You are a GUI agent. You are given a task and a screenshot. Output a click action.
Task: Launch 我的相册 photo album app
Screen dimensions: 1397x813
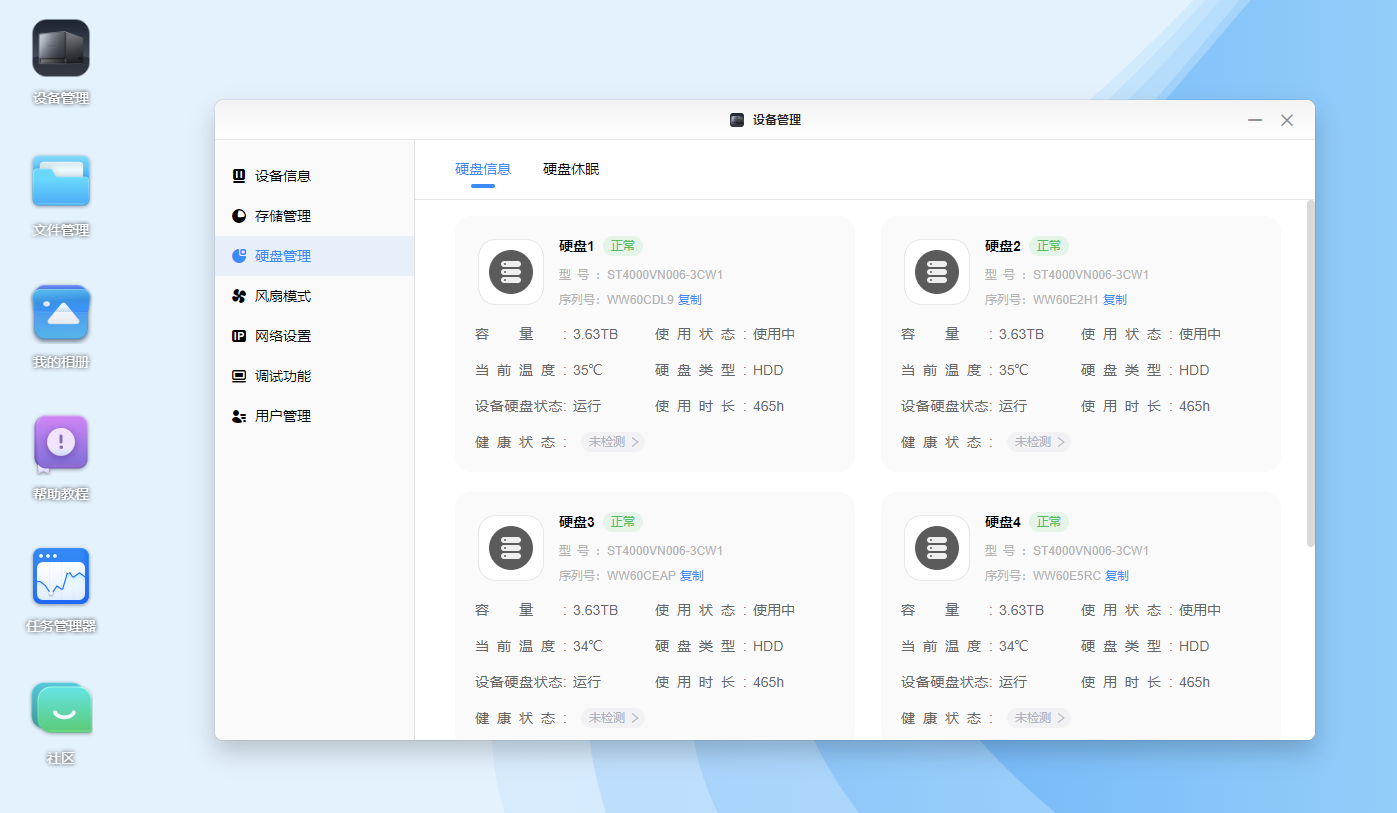point(61,314)
